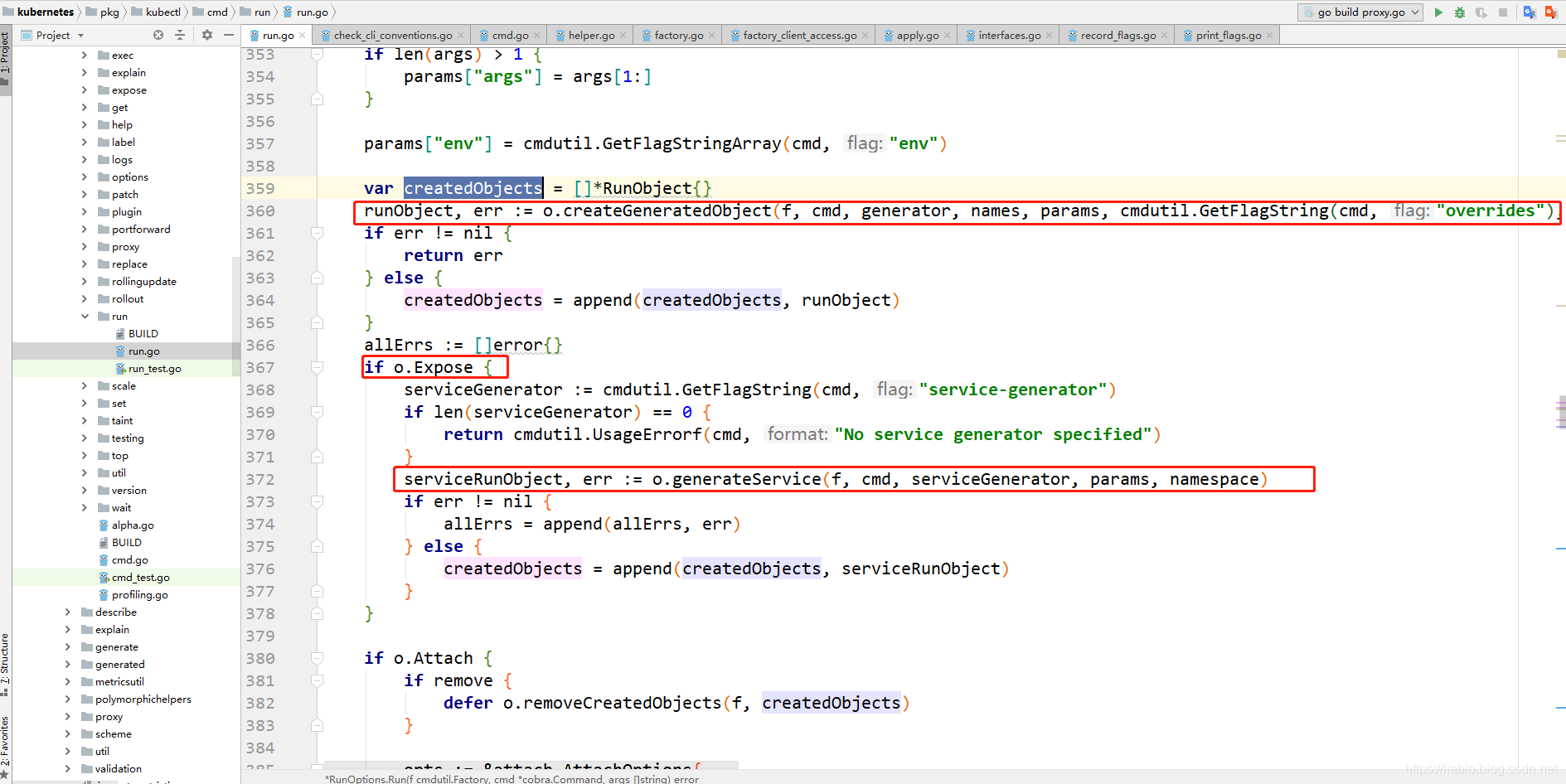Viewport: 1566px width, 784px height.
Task: Switch to the apply.go editor tab
Action: pyautogui.click(x=917, y=35)
